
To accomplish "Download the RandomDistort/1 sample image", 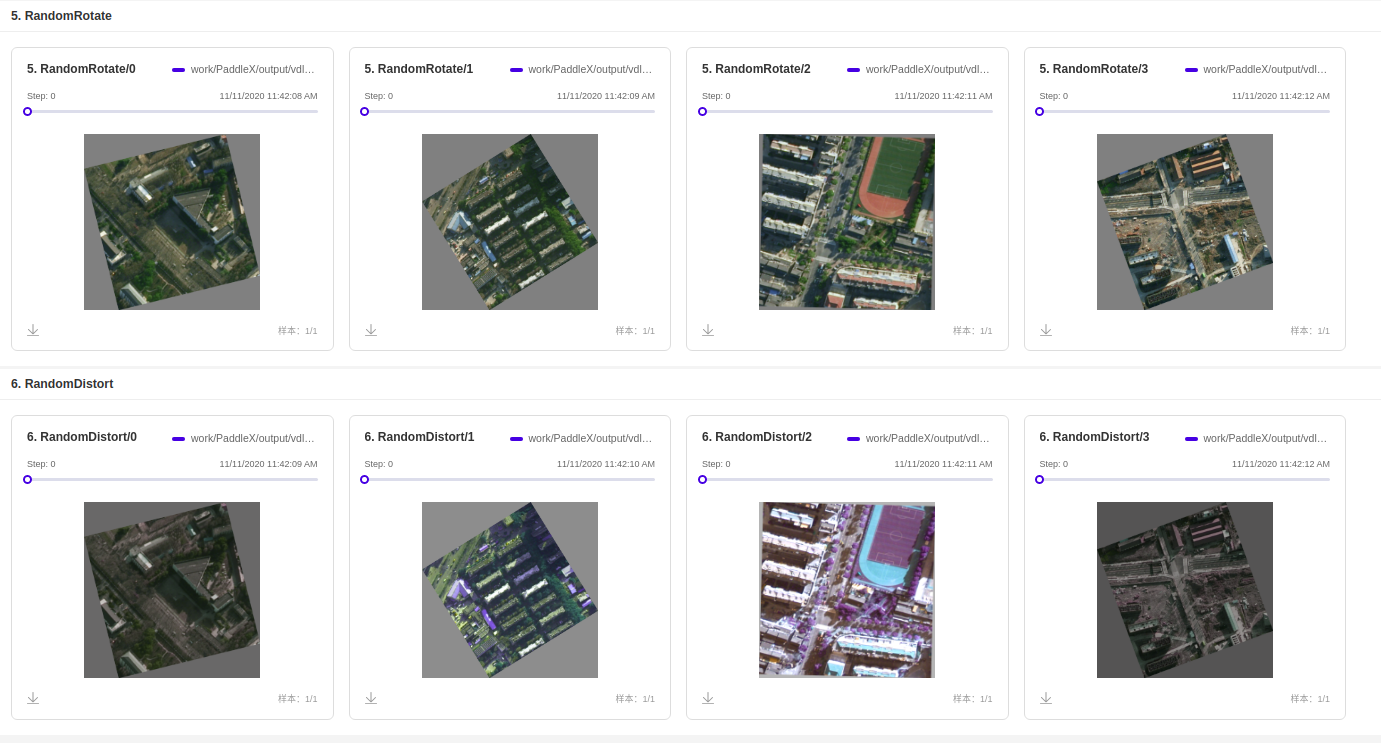I will (371, 698).
